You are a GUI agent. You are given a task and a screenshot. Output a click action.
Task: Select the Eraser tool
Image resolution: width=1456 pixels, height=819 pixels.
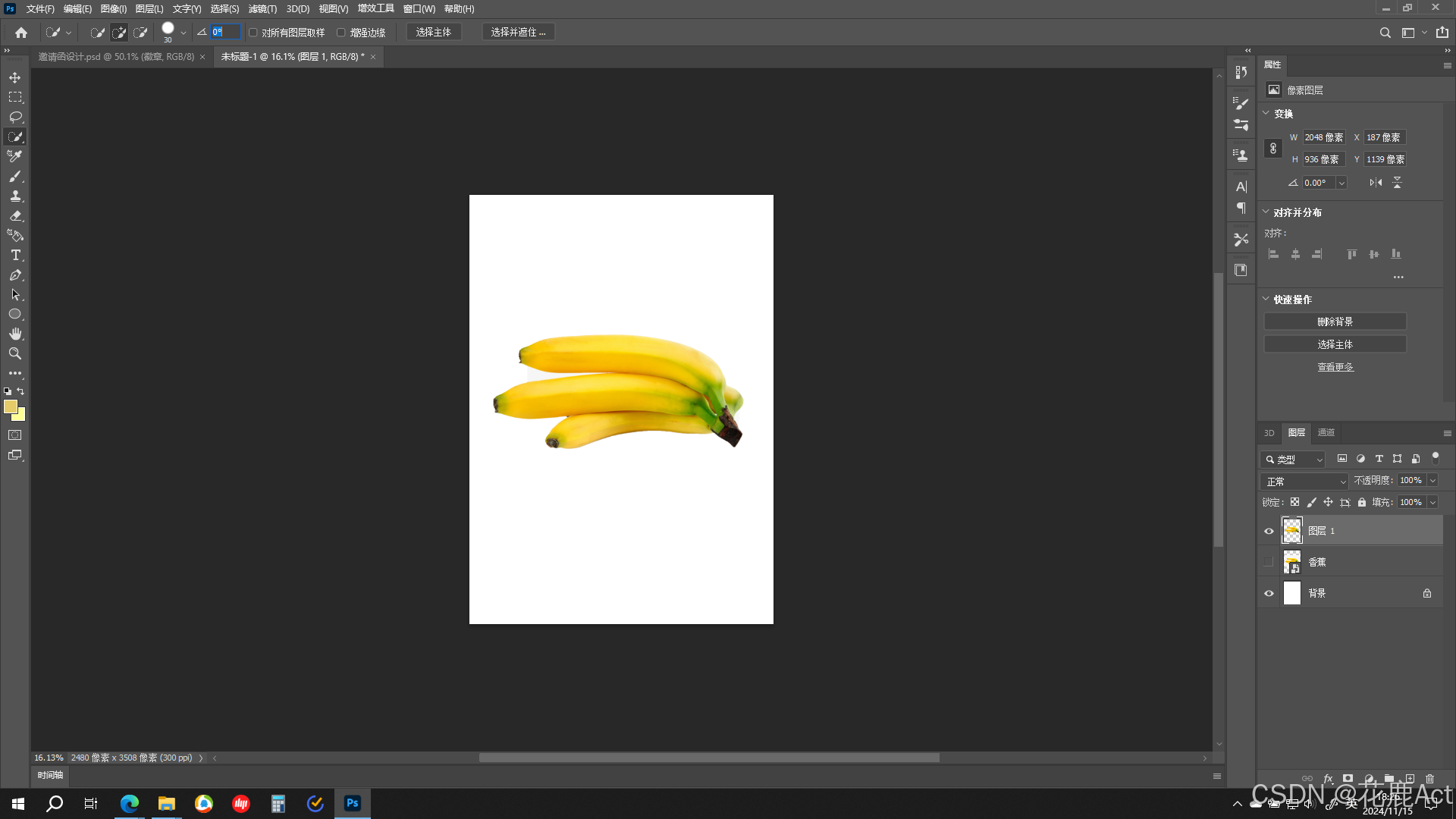coord(15,216)
